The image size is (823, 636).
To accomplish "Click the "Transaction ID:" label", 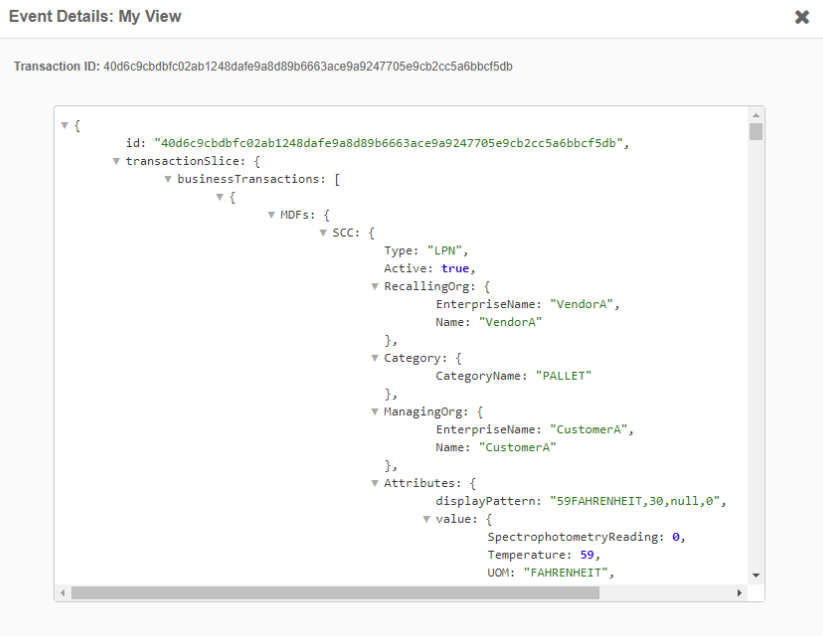I will [x=57, y=67].
